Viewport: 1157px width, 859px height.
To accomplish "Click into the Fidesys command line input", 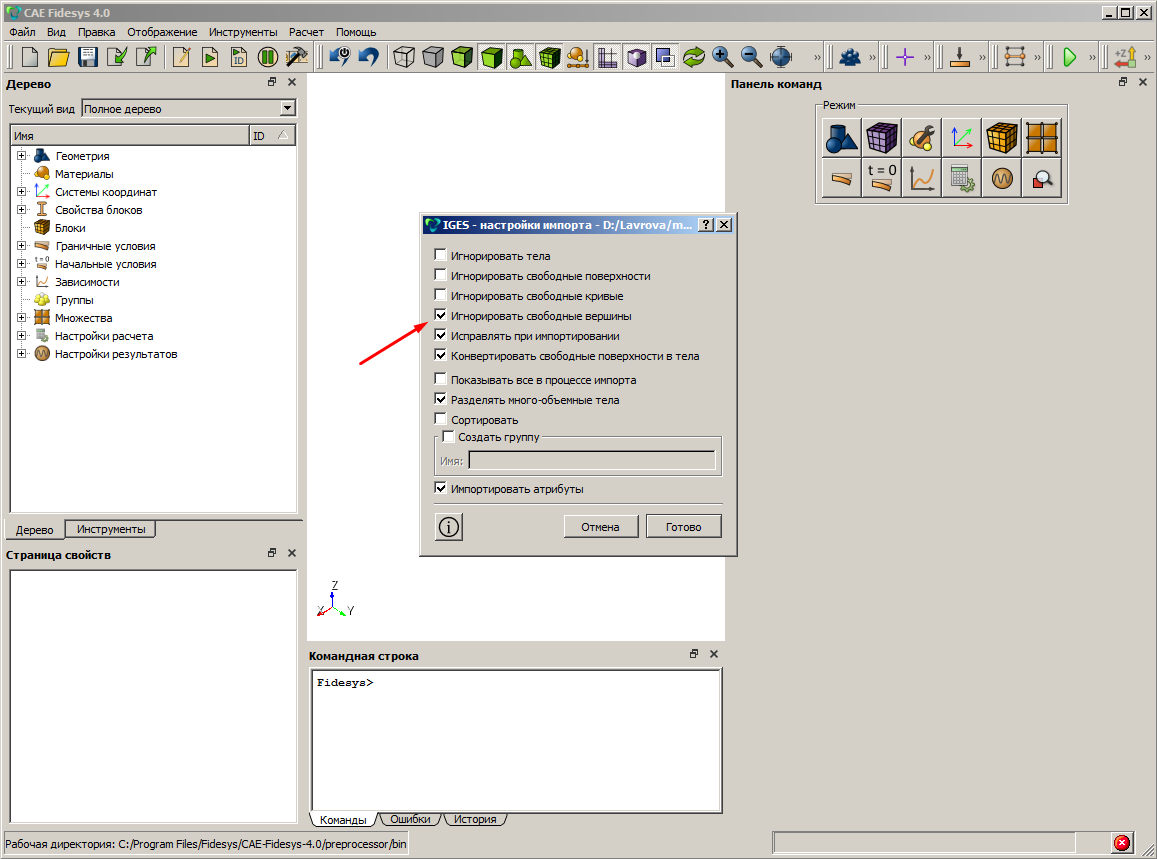I will click(x=516, y=740).
